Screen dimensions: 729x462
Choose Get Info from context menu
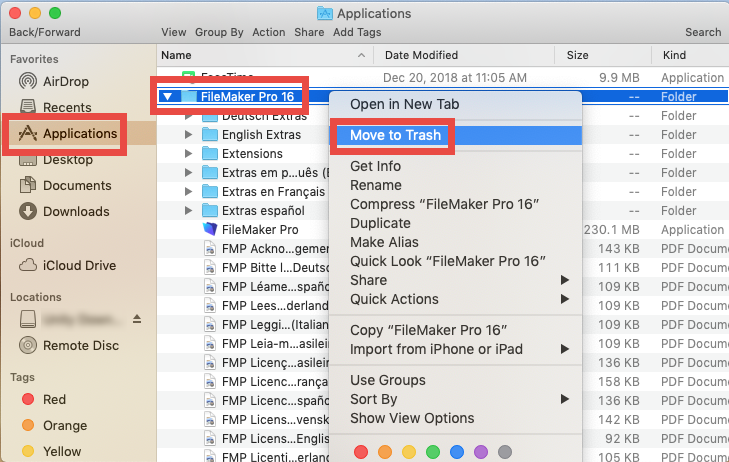[456, 166]
